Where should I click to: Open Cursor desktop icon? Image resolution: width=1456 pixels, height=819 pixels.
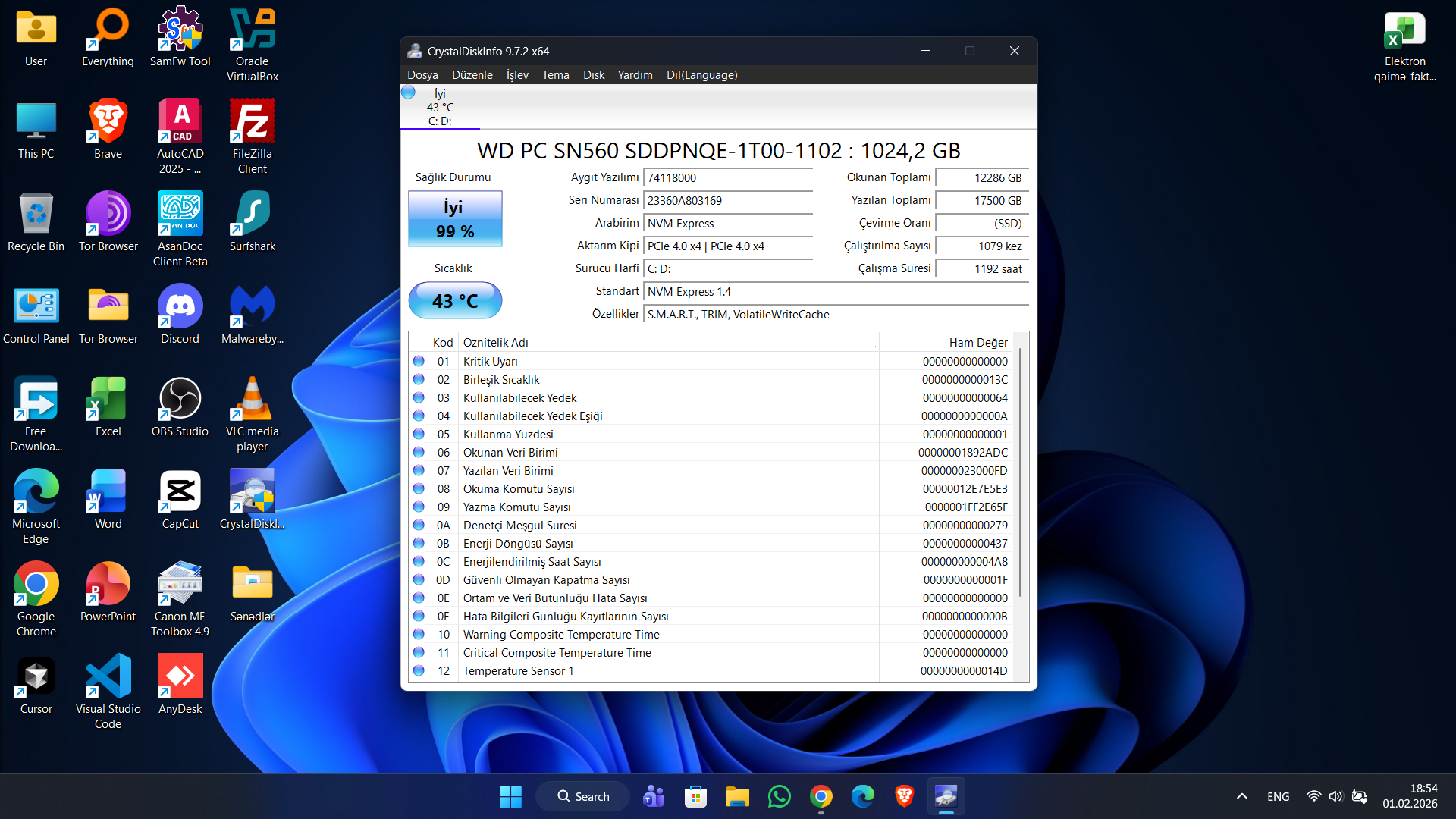[36, 686]
